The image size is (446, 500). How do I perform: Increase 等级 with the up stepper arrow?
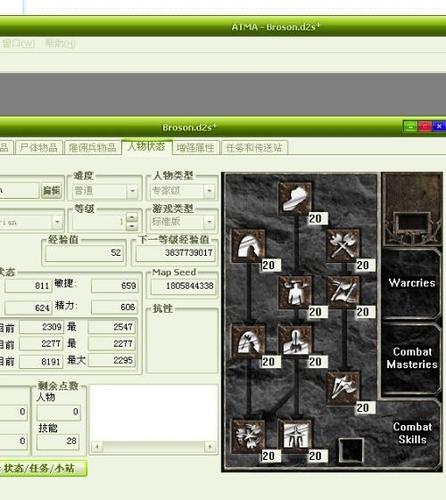(x=132, y=218)
